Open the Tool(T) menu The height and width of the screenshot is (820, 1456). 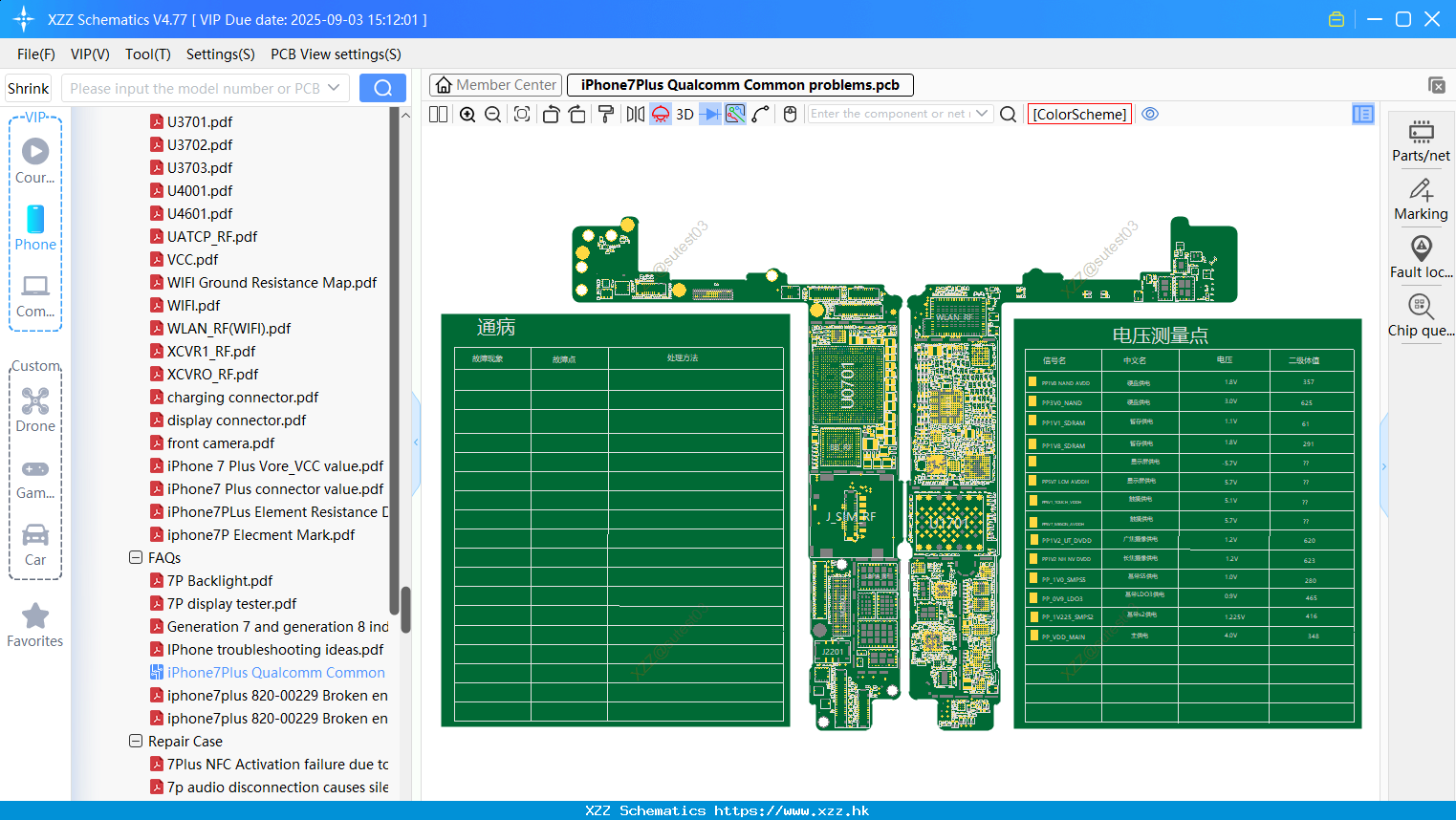tap(148, 54)
